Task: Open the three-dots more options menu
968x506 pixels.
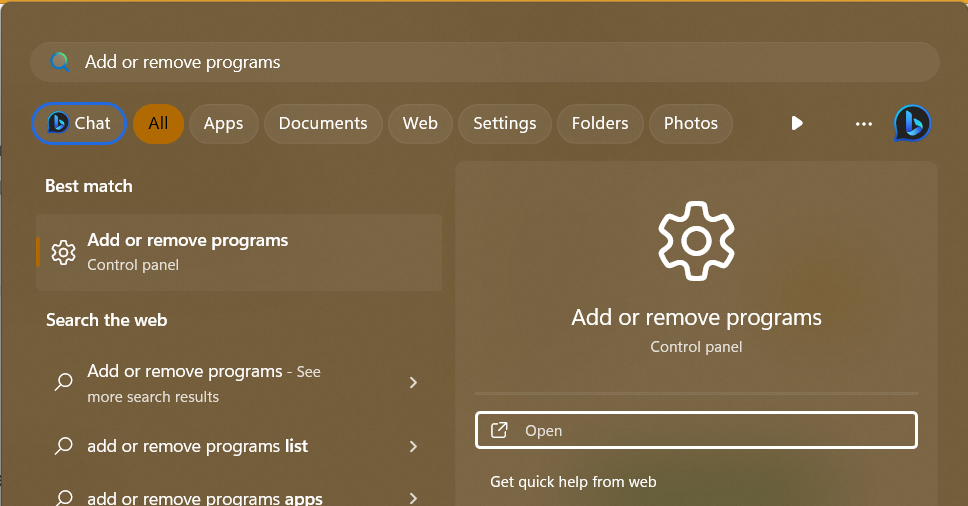Action: [x=864, y=123]
